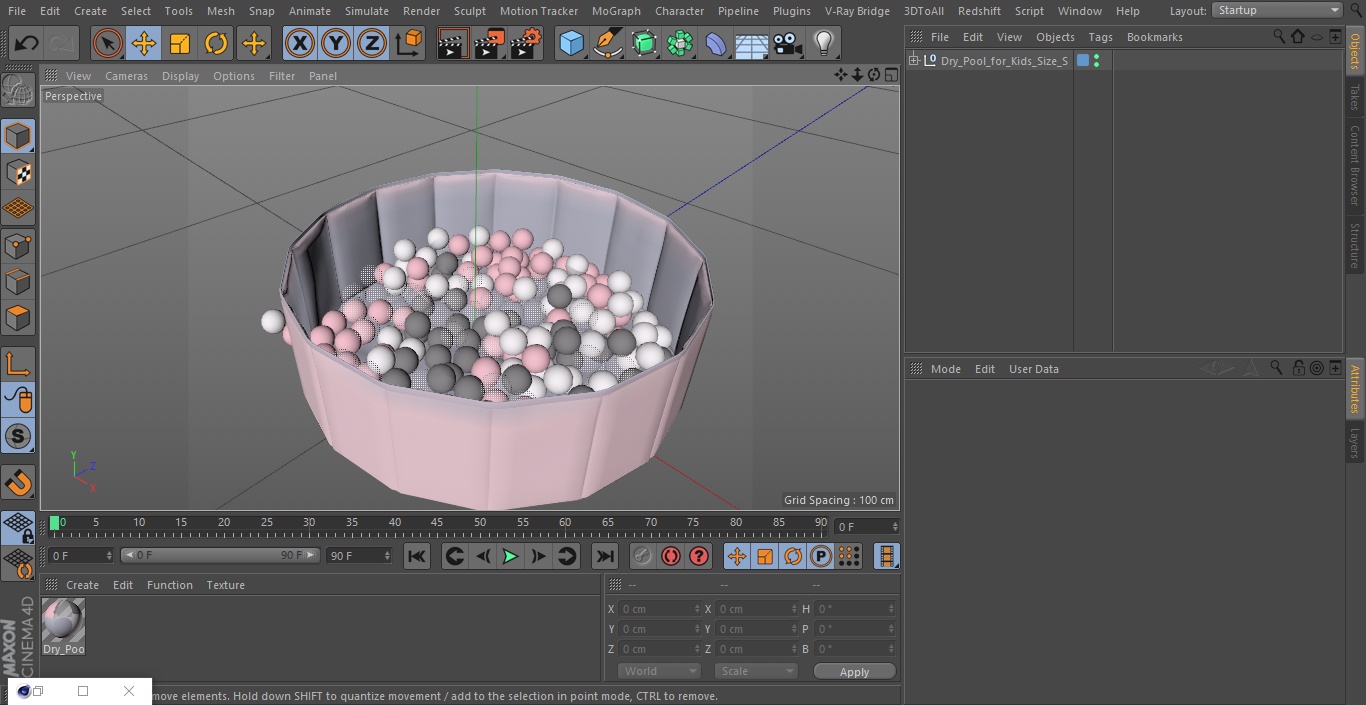Toggle Z axis lock

(372, 44)
